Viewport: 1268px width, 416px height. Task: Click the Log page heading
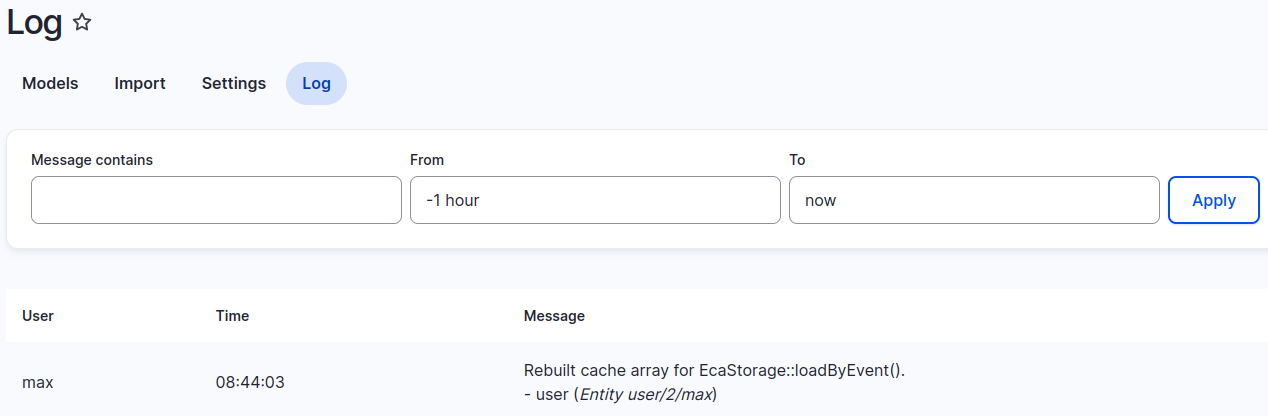[x=34, y=22]
